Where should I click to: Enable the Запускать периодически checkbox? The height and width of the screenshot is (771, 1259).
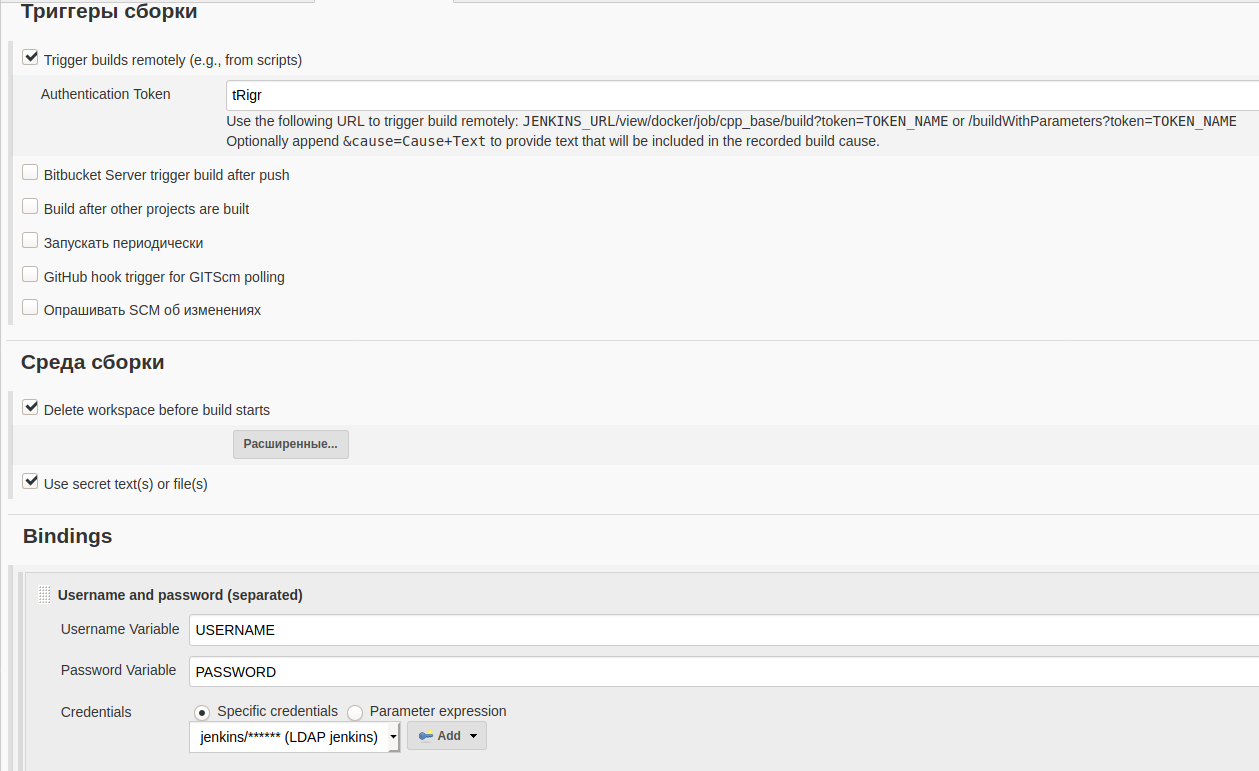coord(30,241)
